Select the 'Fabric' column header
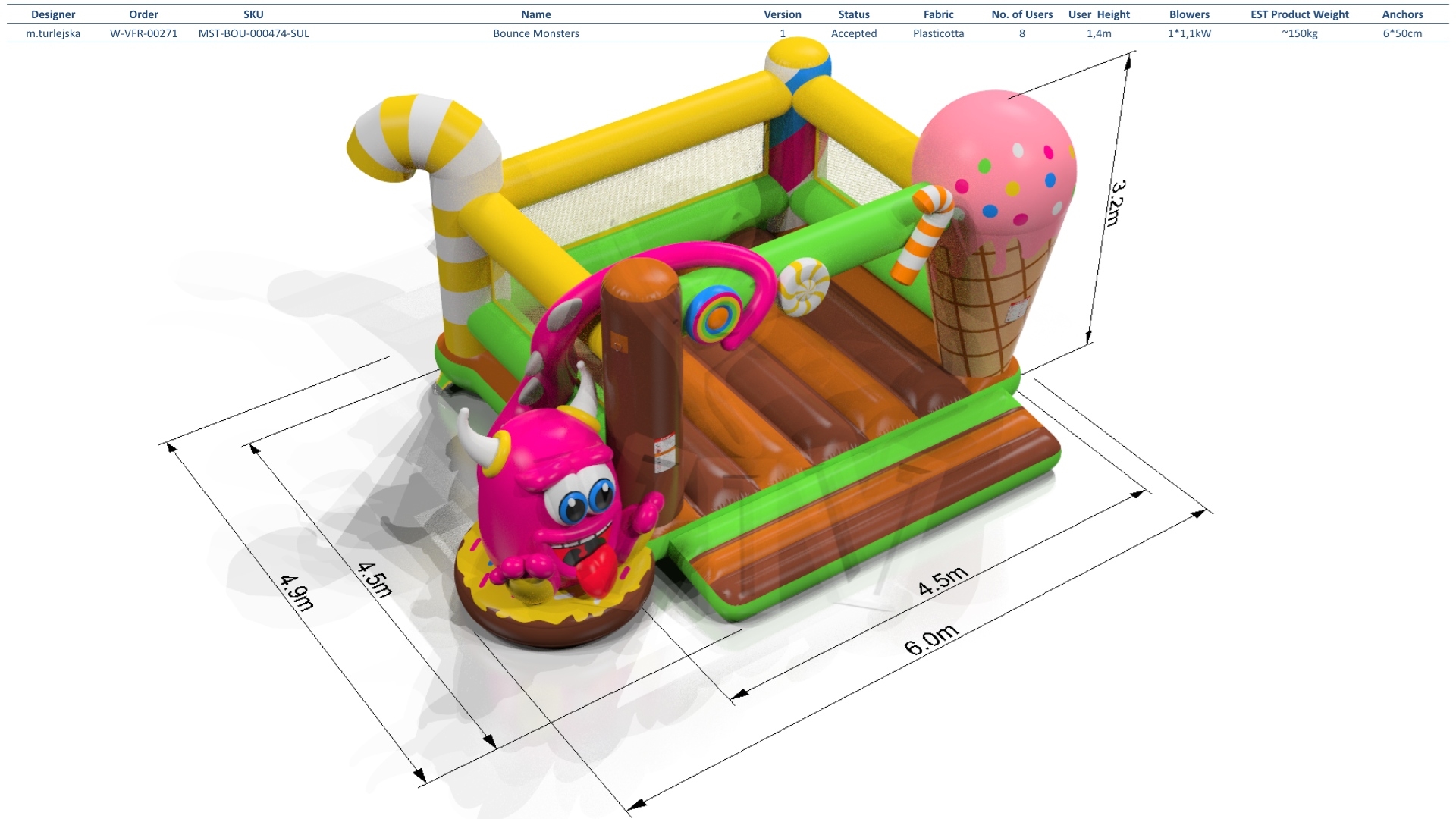This screenshot has width=1456, height=819. coord(938,14)
